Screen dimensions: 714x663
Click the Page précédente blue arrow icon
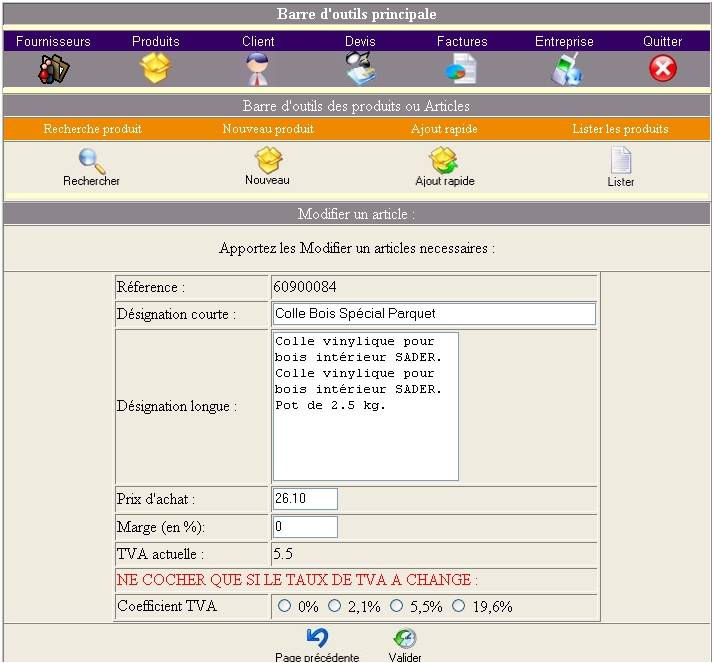pyautogui.click(x=317, y=638)
